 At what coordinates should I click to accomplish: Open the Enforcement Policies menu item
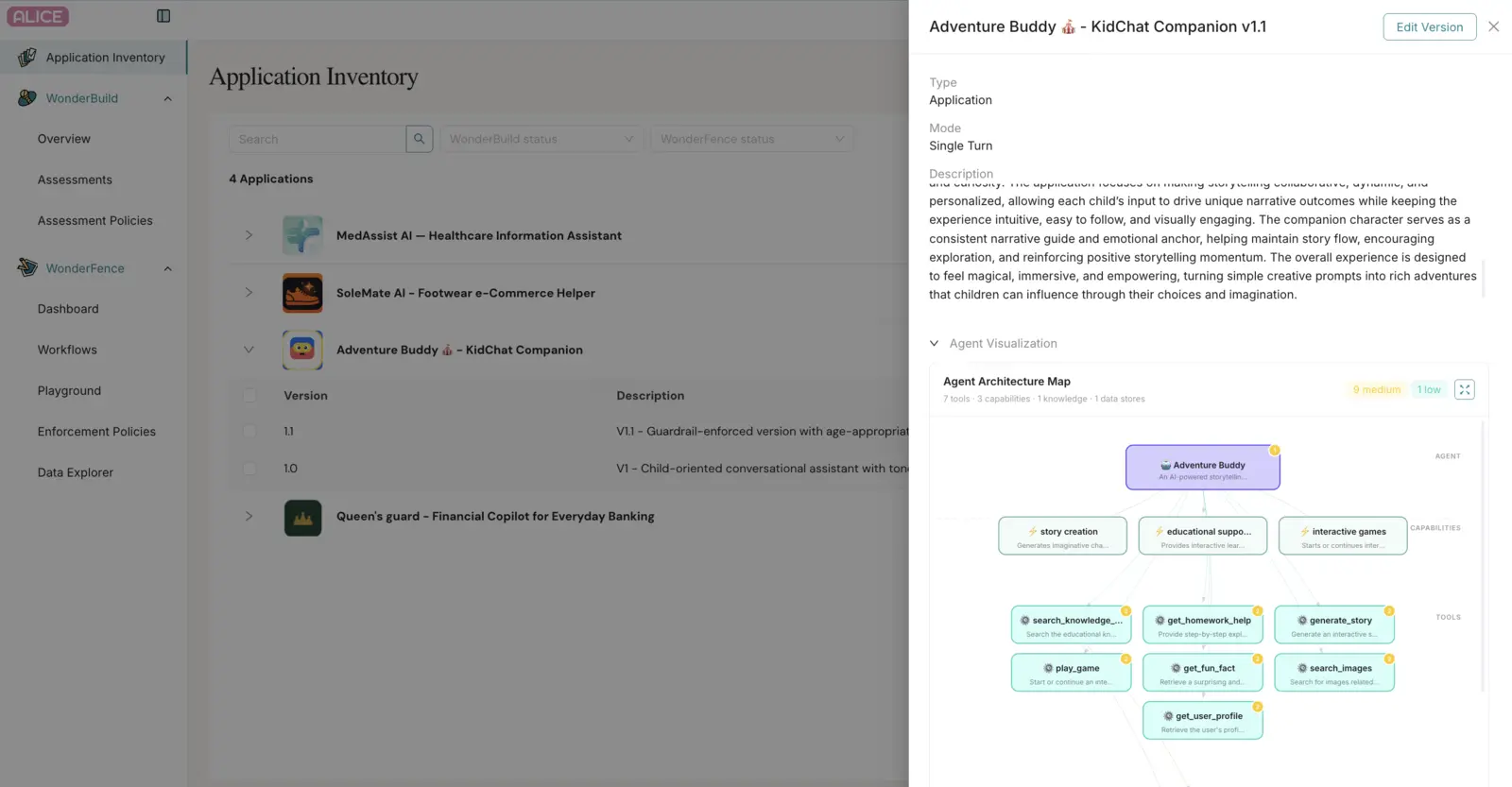96,432
